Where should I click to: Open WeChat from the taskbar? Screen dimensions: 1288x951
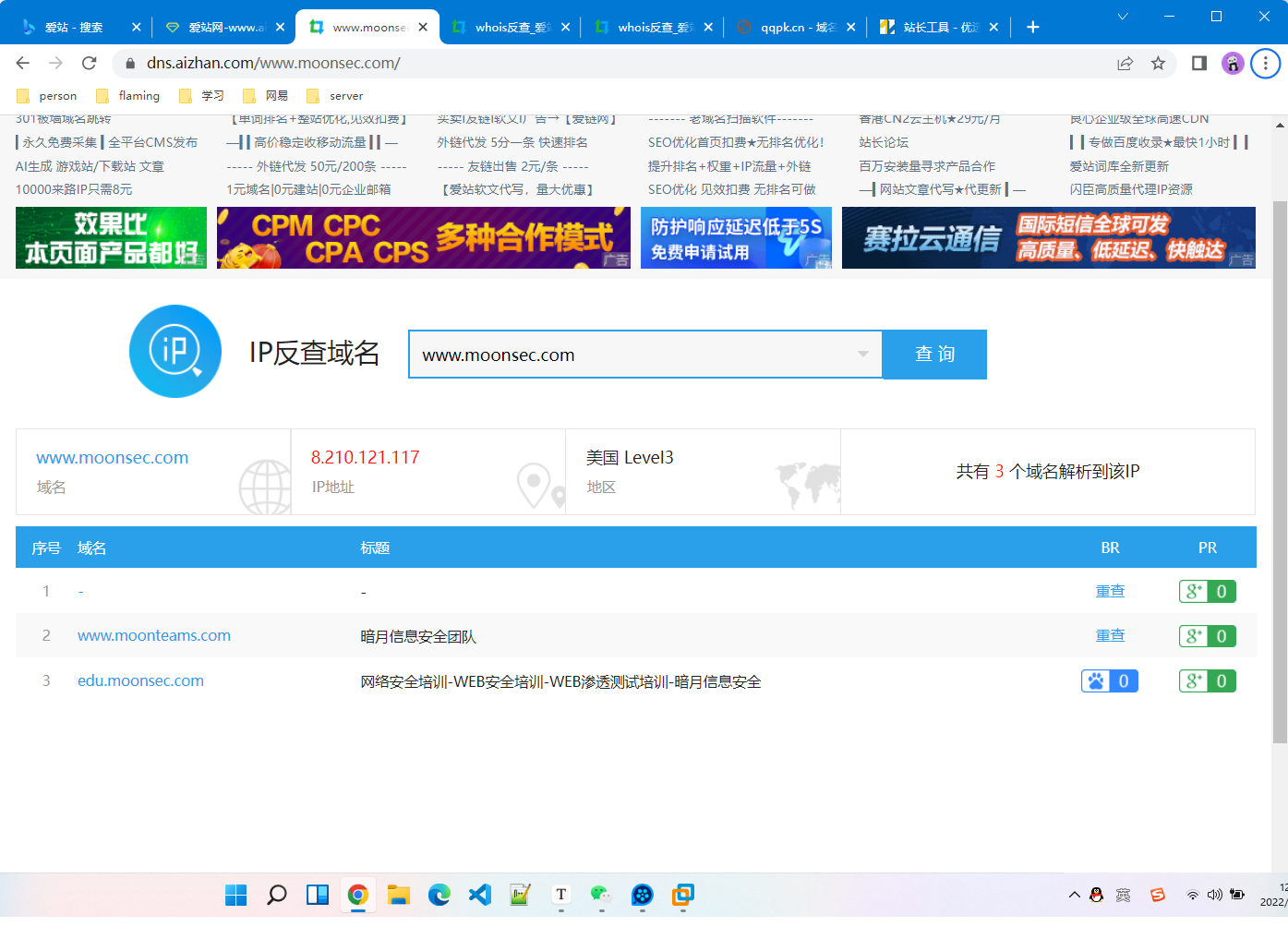pyautogui.click(x=601, y=895)
